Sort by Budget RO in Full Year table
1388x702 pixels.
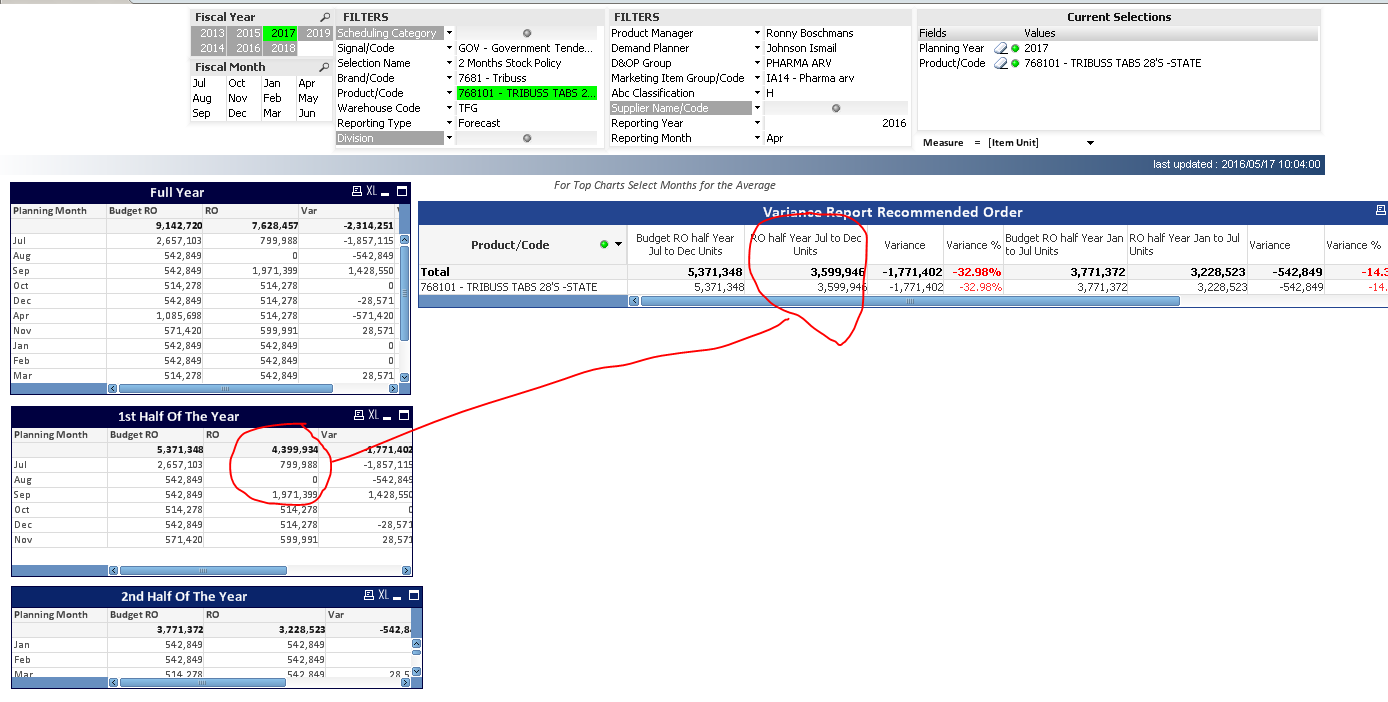coord(155,211)
